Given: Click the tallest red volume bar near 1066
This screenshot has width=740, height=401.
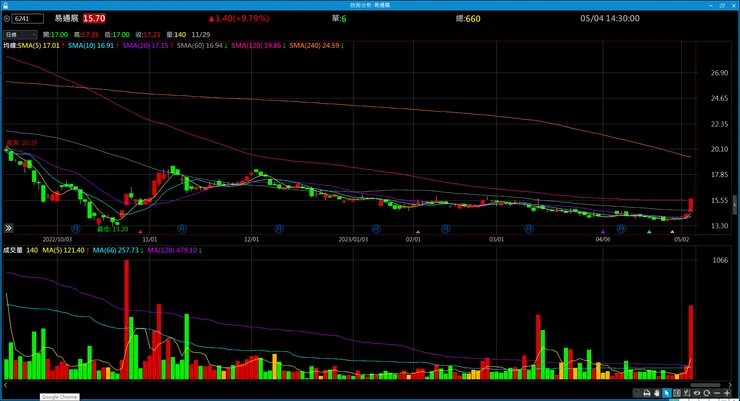Looking at the screenshot, I should [126, 319].
